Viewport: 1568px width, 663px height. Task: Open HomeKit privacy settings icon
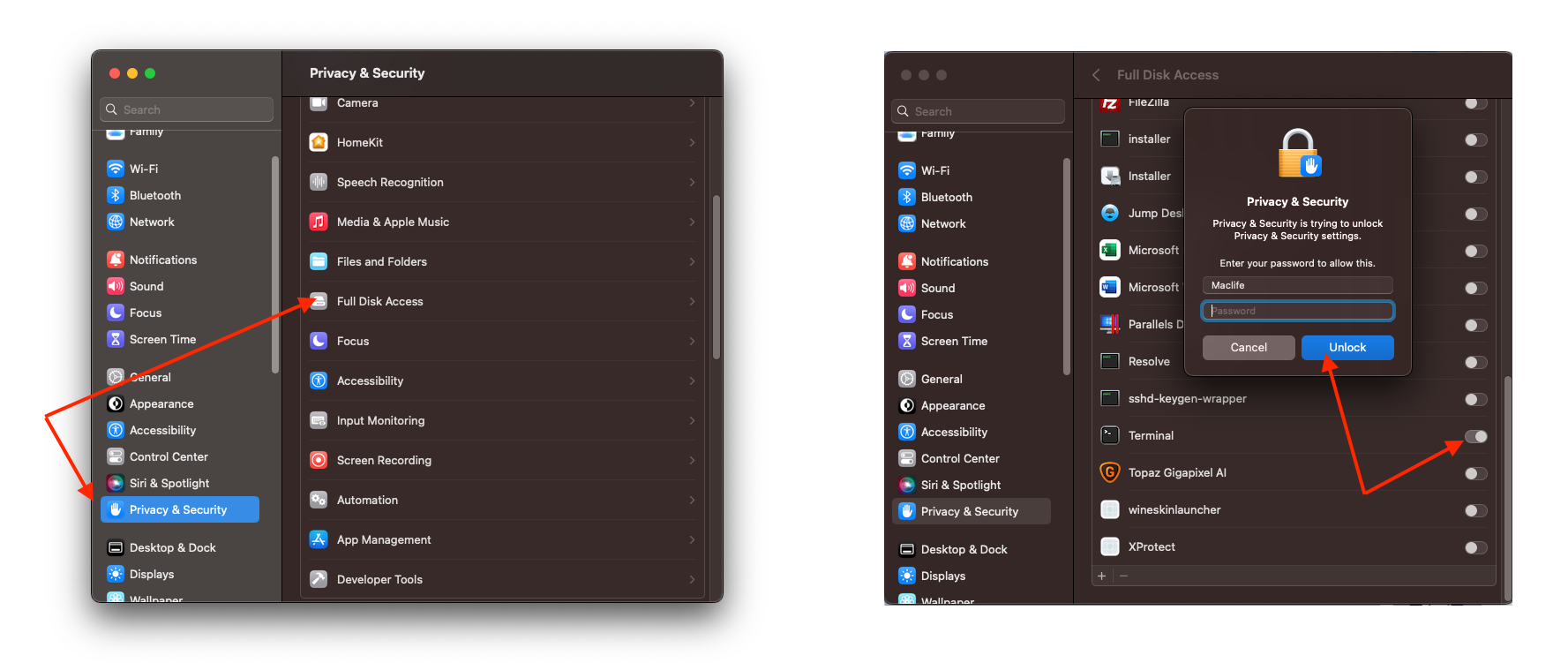pos(319,142)
